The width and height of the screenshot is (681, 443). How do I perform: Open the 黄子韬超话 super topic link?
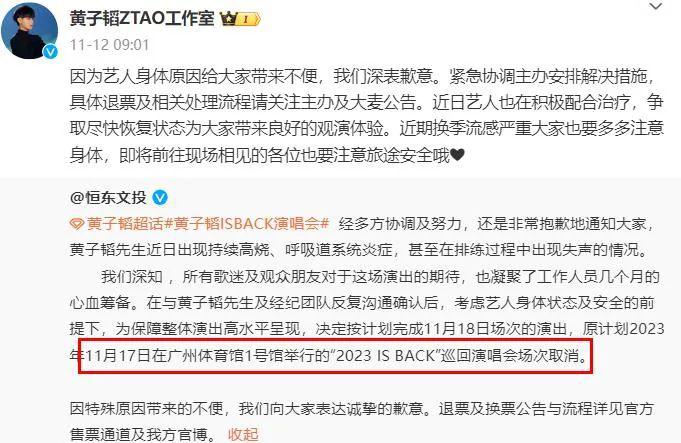click(x=125, y=224)
